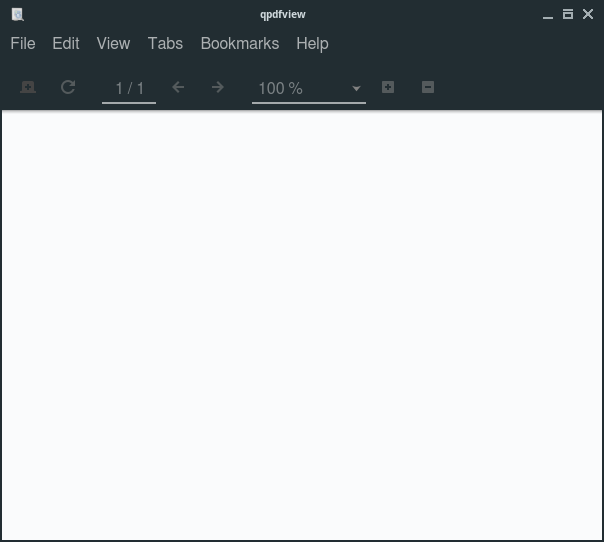Open the View menu
Image resolution: width=604 pixels, height=542 pixels.
tap(113, 44)
